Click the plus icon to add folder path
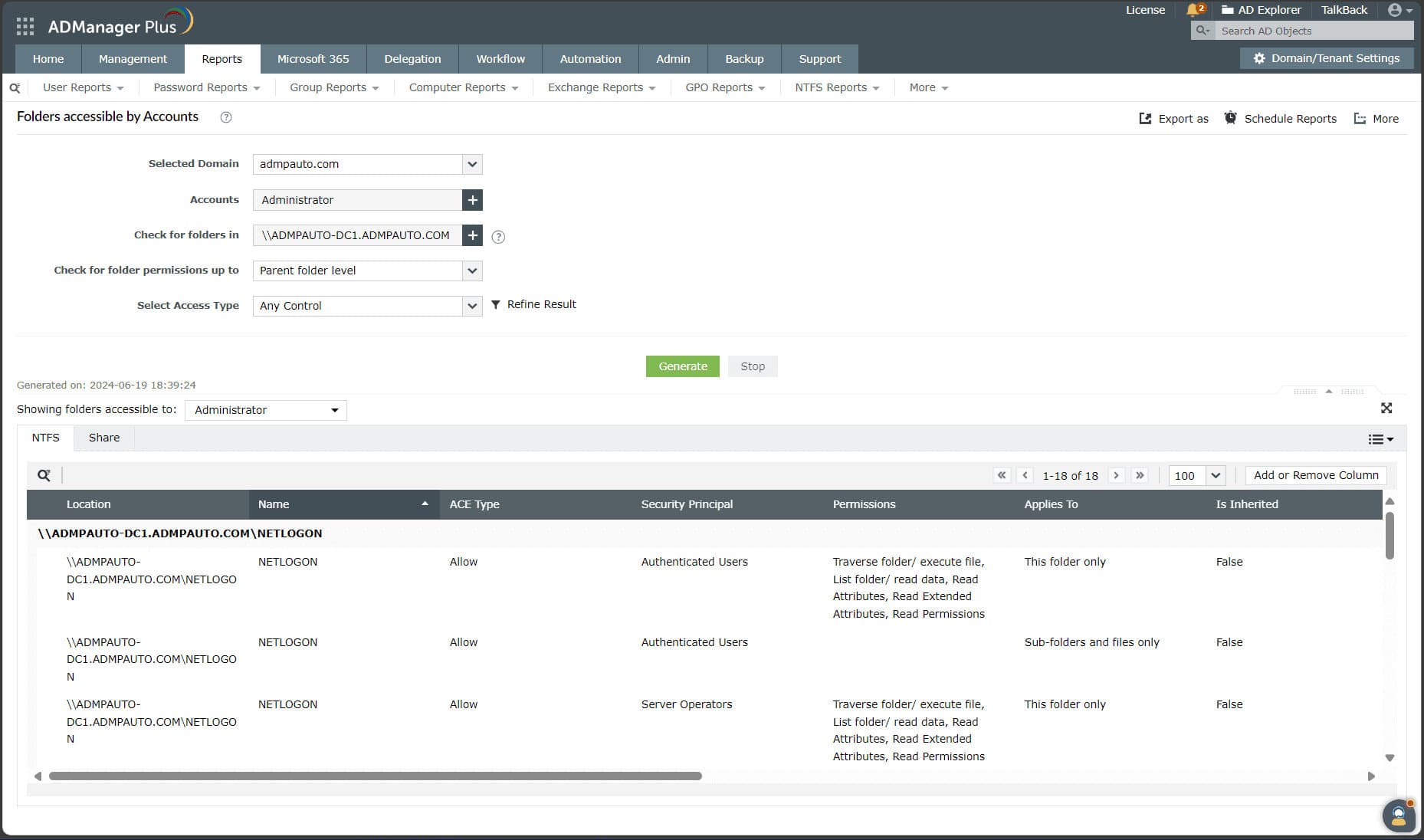This screenshot has height=840, width=1424. (x=472, y=235)
